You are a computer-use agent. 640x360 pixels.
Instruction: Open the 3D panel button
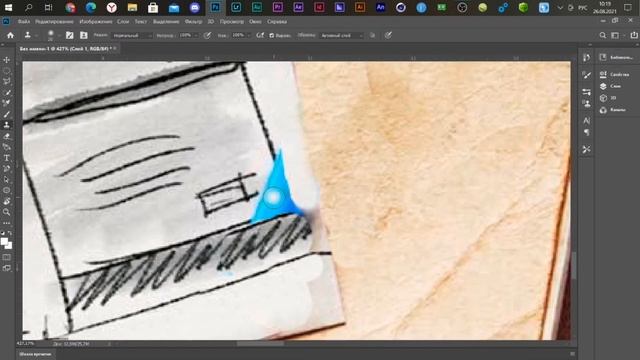coord(608,98)
